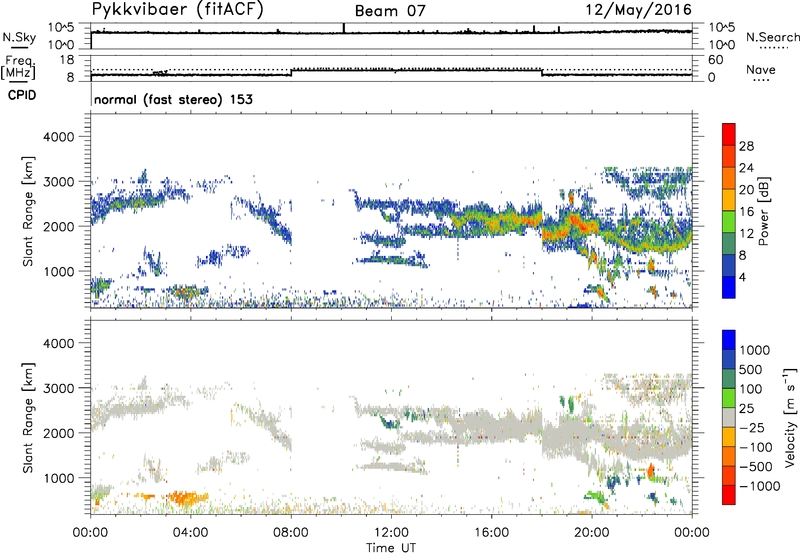
Task: Click the frequency step-up at 08:00
Action: pos(291,72)
